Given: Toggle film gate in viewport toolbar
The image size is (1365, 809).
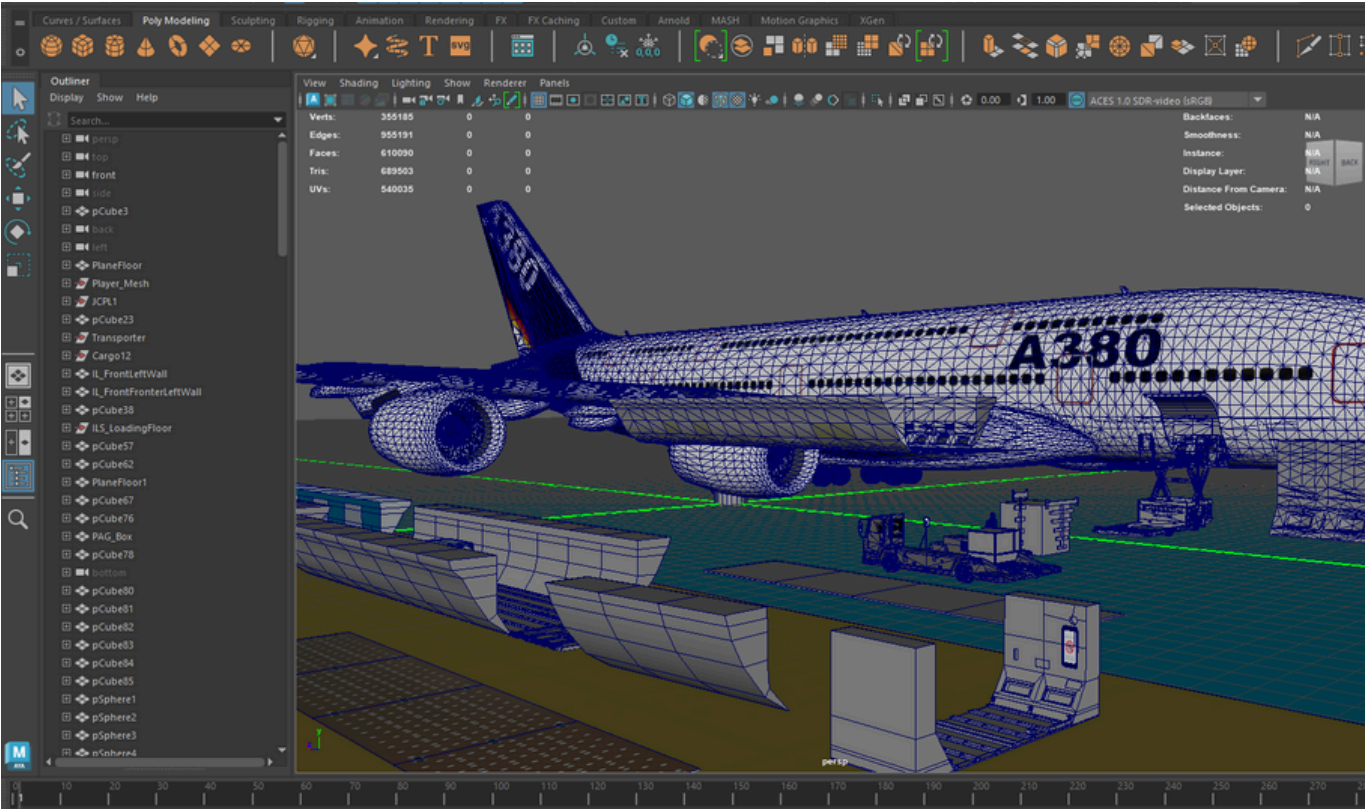Looking at the screenshot, I should 556,100.
